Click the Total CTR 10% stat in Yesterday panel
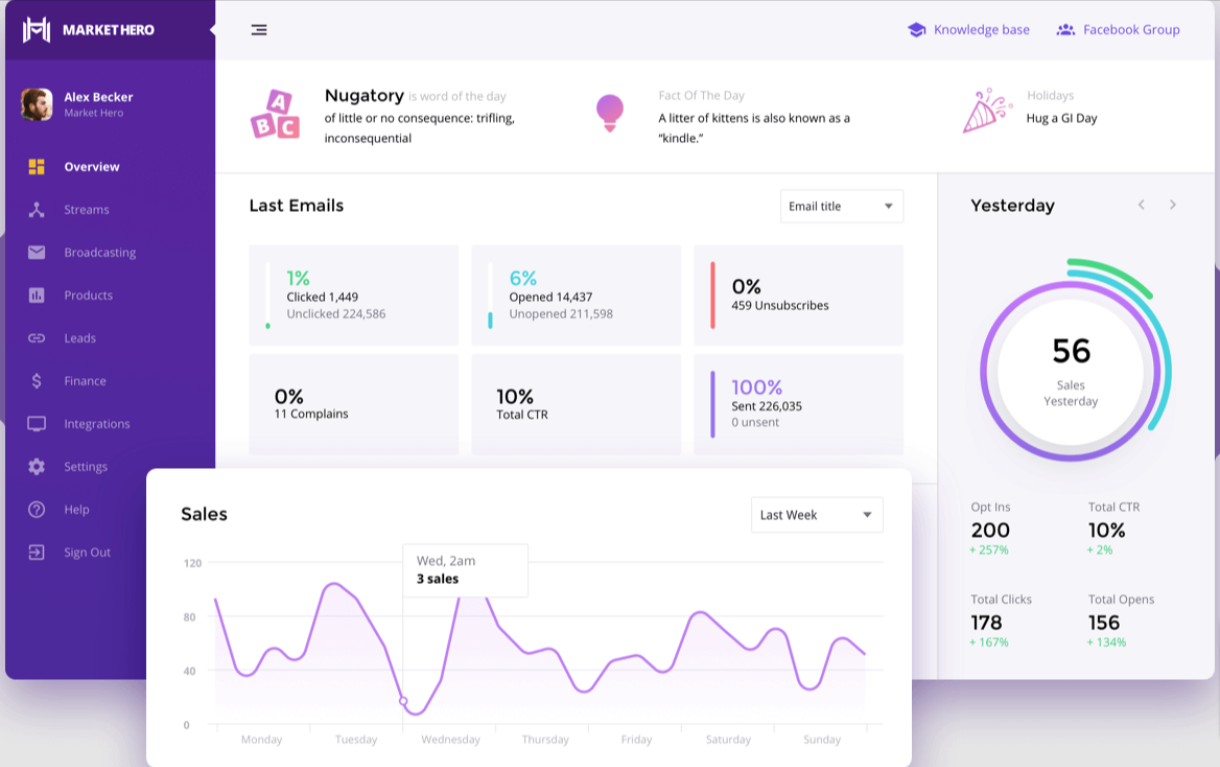Screen dimensions: 1220x767 [1114, 529]
